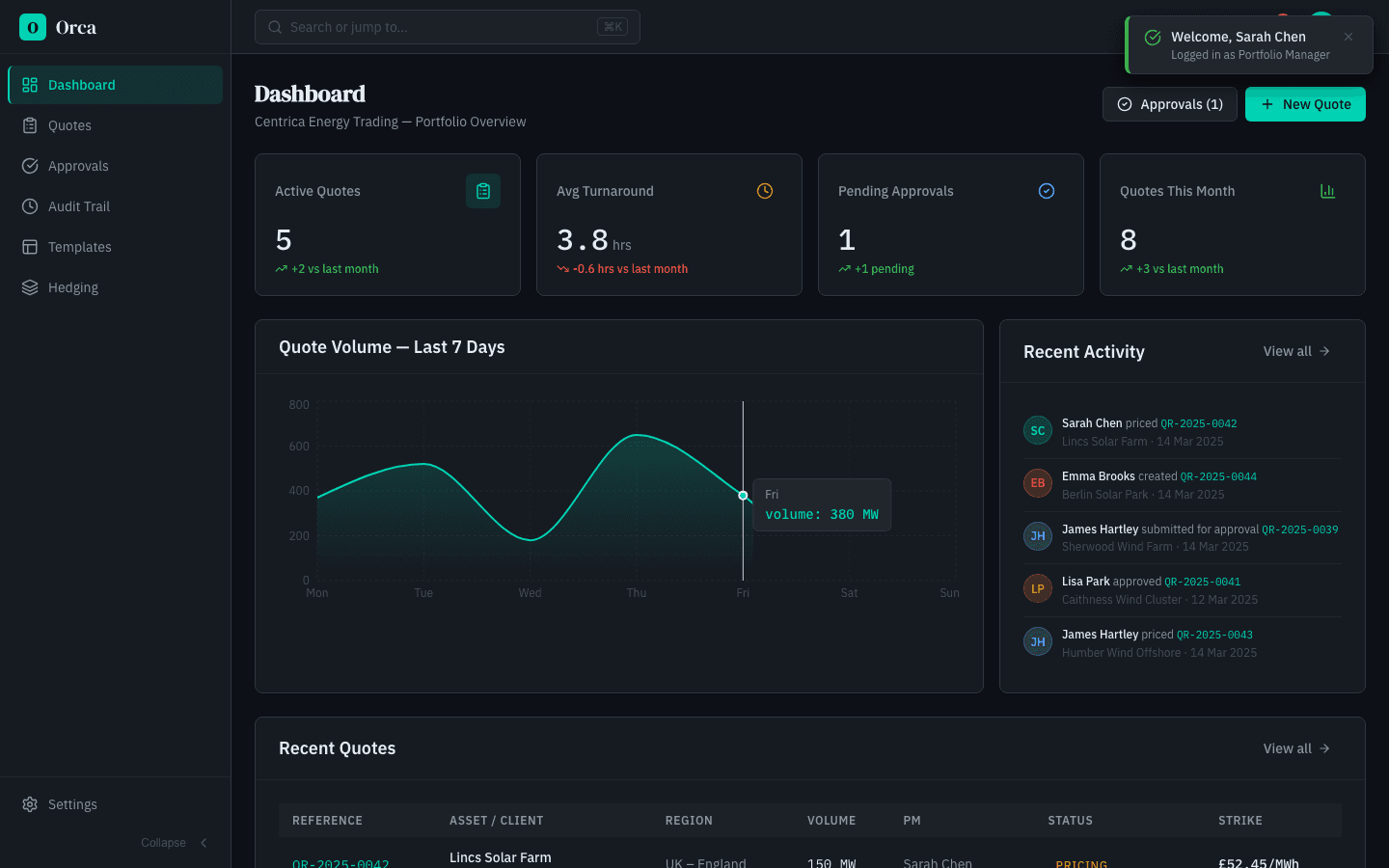Viewport: 1389px width, 868px height.
Task: Collapse the sidebar with the chevron
Action: [204, 843]
